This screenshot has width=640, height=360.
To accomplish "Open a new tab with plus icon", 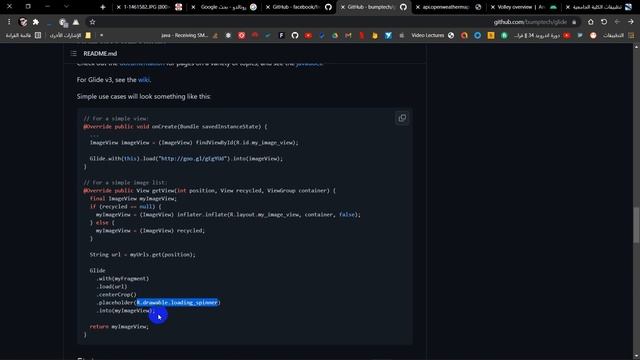I will [102, 7].
